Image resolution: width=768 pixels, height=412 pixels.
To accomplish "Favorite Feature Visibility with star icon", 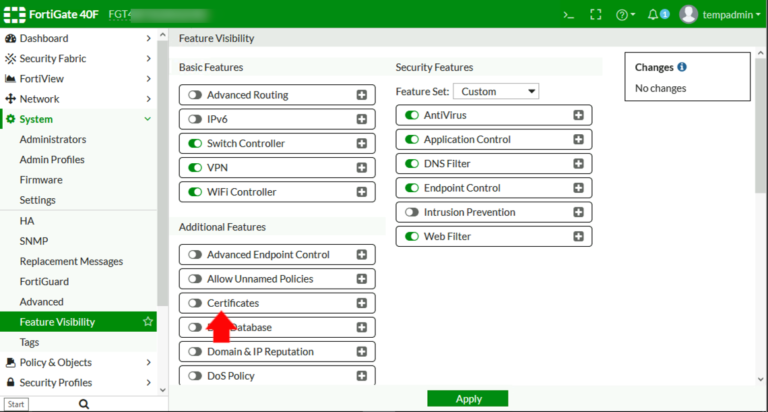I will pyautogui.click(x=147, y=321).
